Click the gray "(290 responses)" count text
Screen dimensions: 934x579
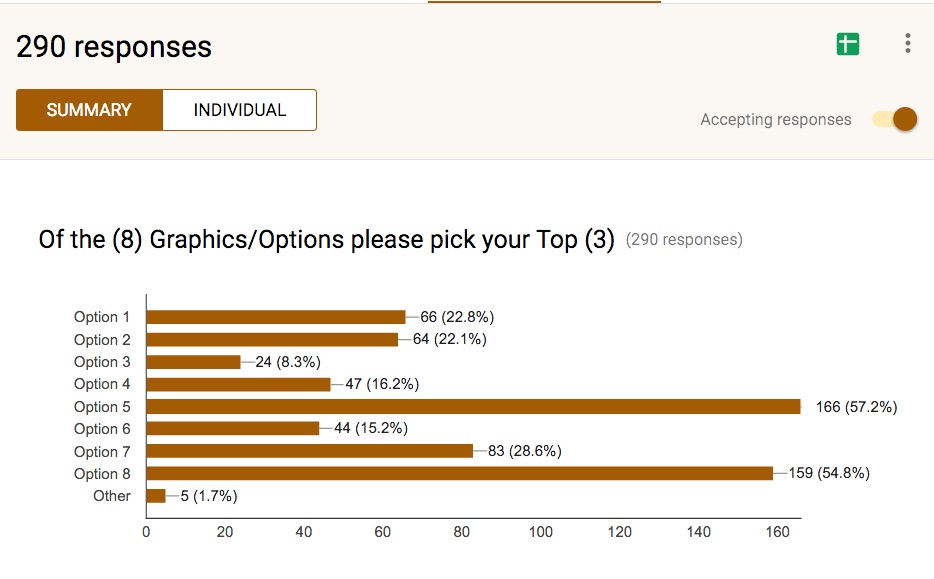684,240
